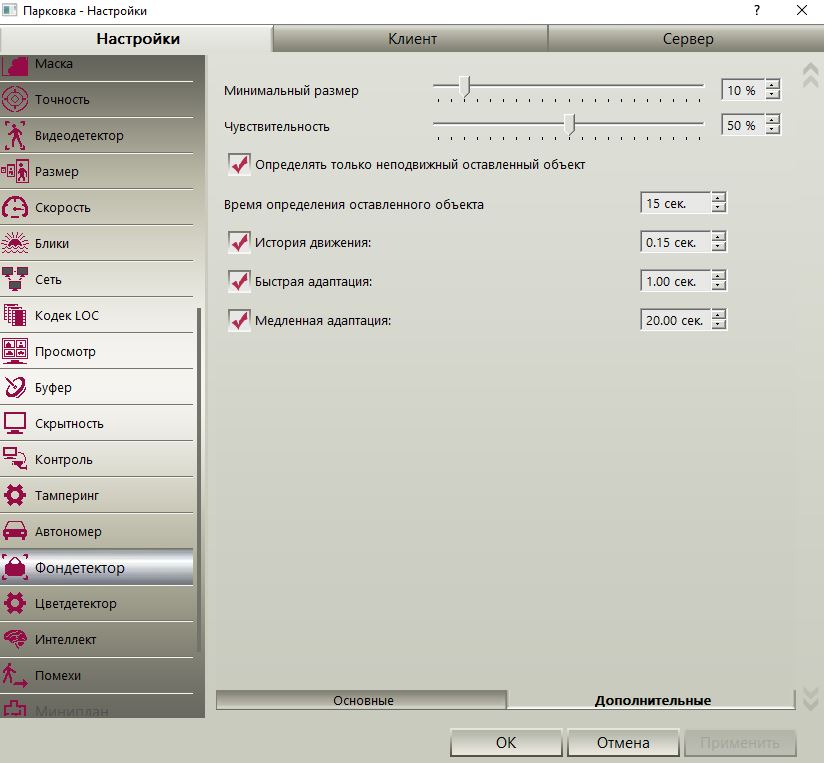Increase Время определения оставленного объекта value
Viewport: 824px width, 763px height.
(718, 198)
